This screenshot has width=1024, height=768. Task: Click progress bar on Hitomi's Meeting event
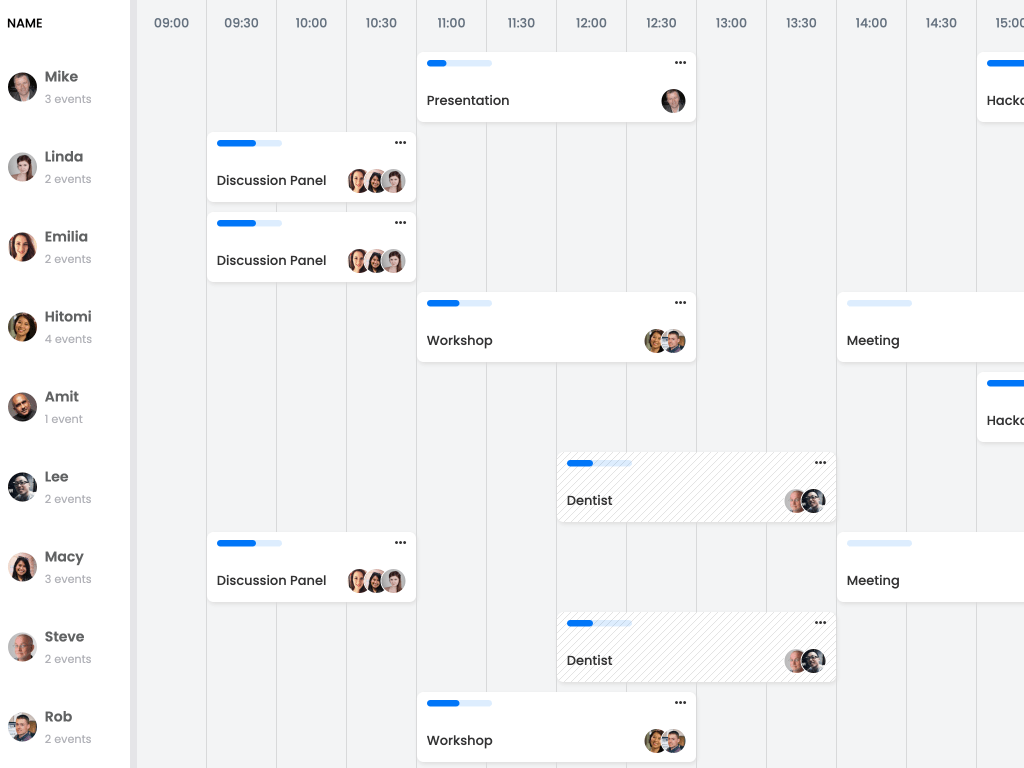879,303
